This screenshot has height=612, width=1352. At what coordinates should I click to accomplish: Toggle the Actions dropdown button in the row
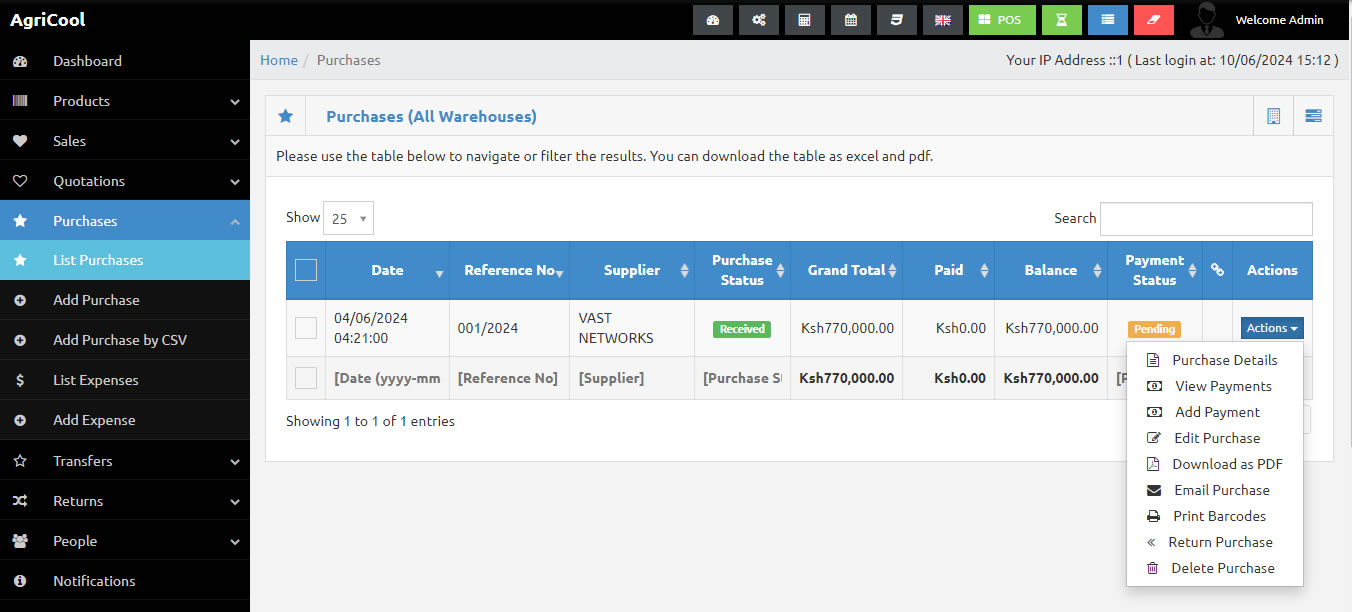point(1272,328)
